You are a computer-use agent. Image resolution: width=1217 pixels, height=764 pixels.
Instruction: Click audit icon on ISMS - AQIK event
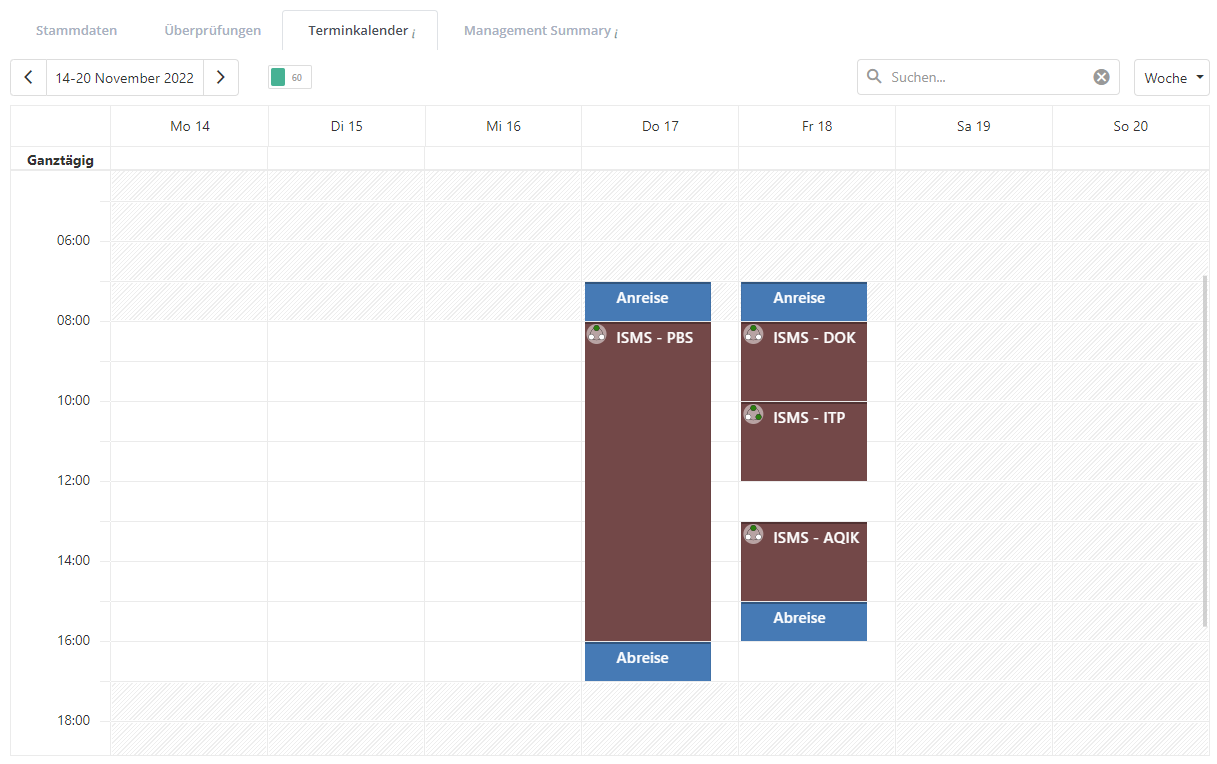click(x=753, y=535)
